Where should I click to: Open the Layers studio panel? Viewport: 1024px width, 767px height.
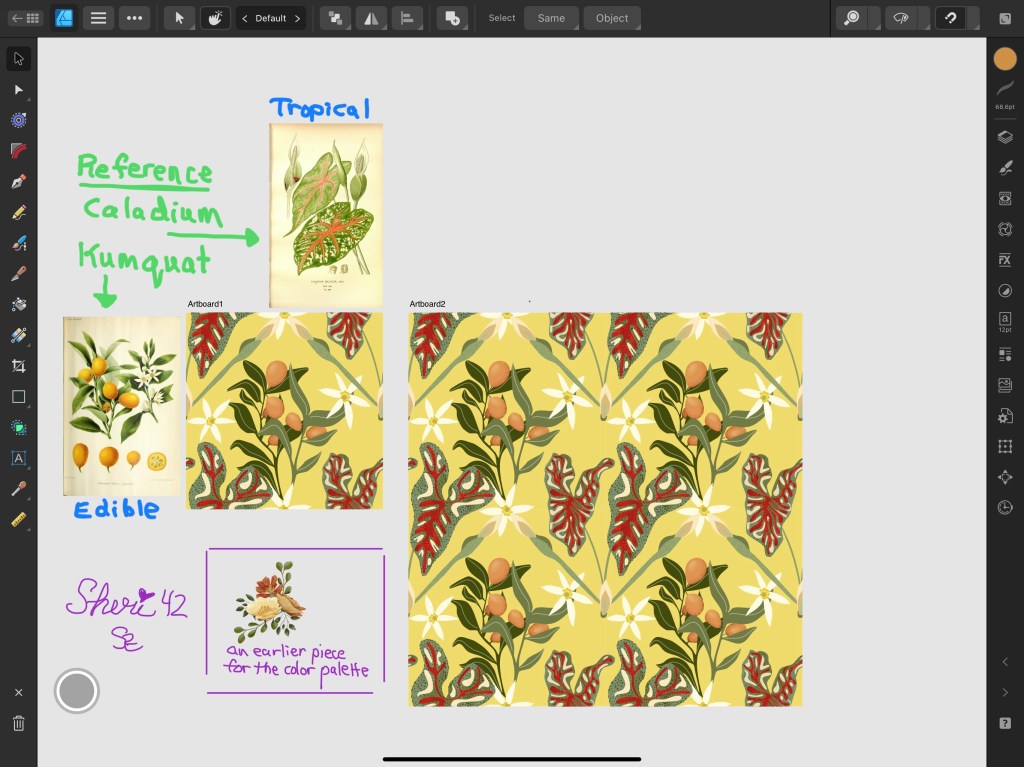(x=1005, y=137)
